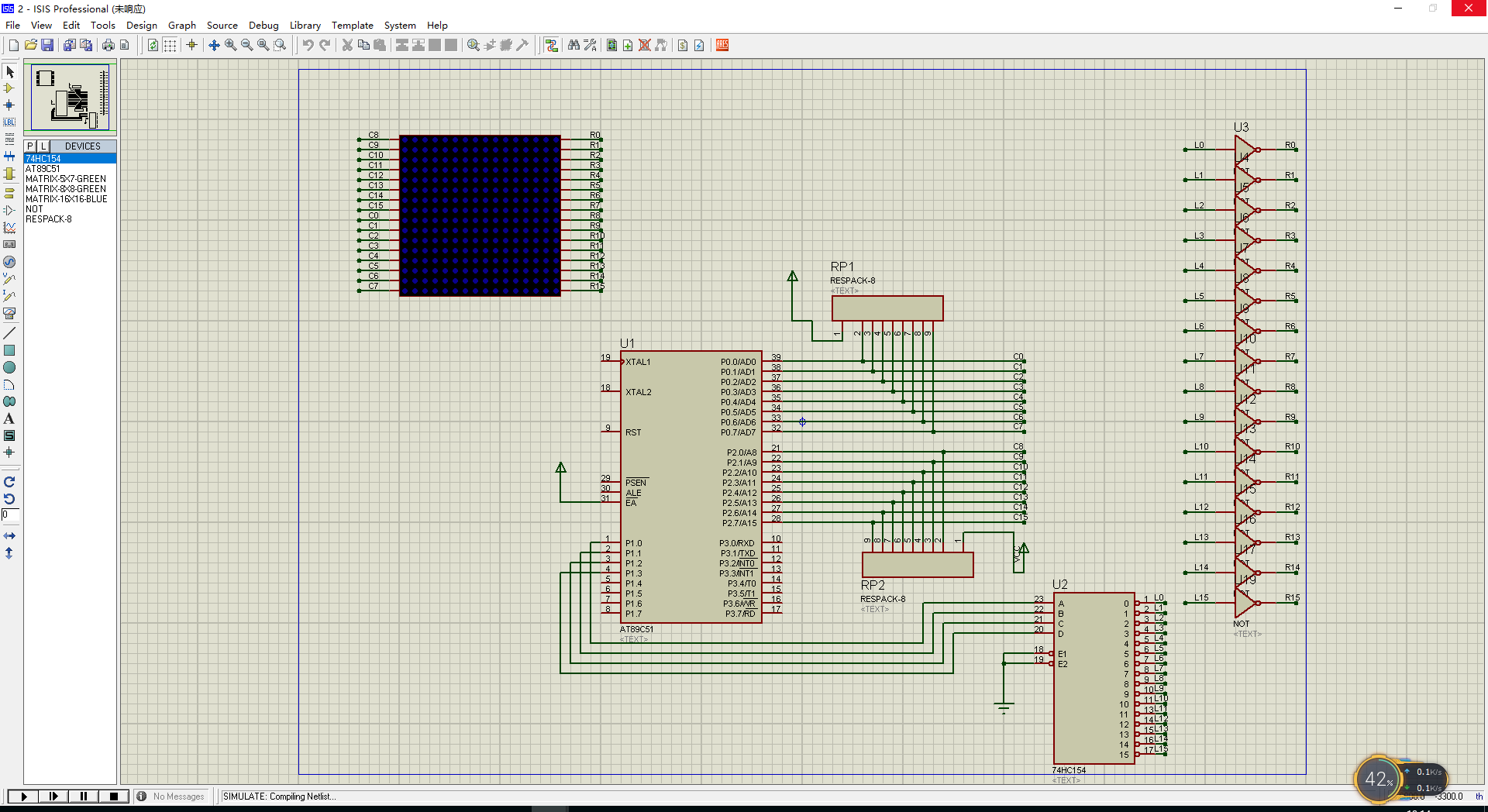Select AT89C51 in the devices list

click(43, 169)
